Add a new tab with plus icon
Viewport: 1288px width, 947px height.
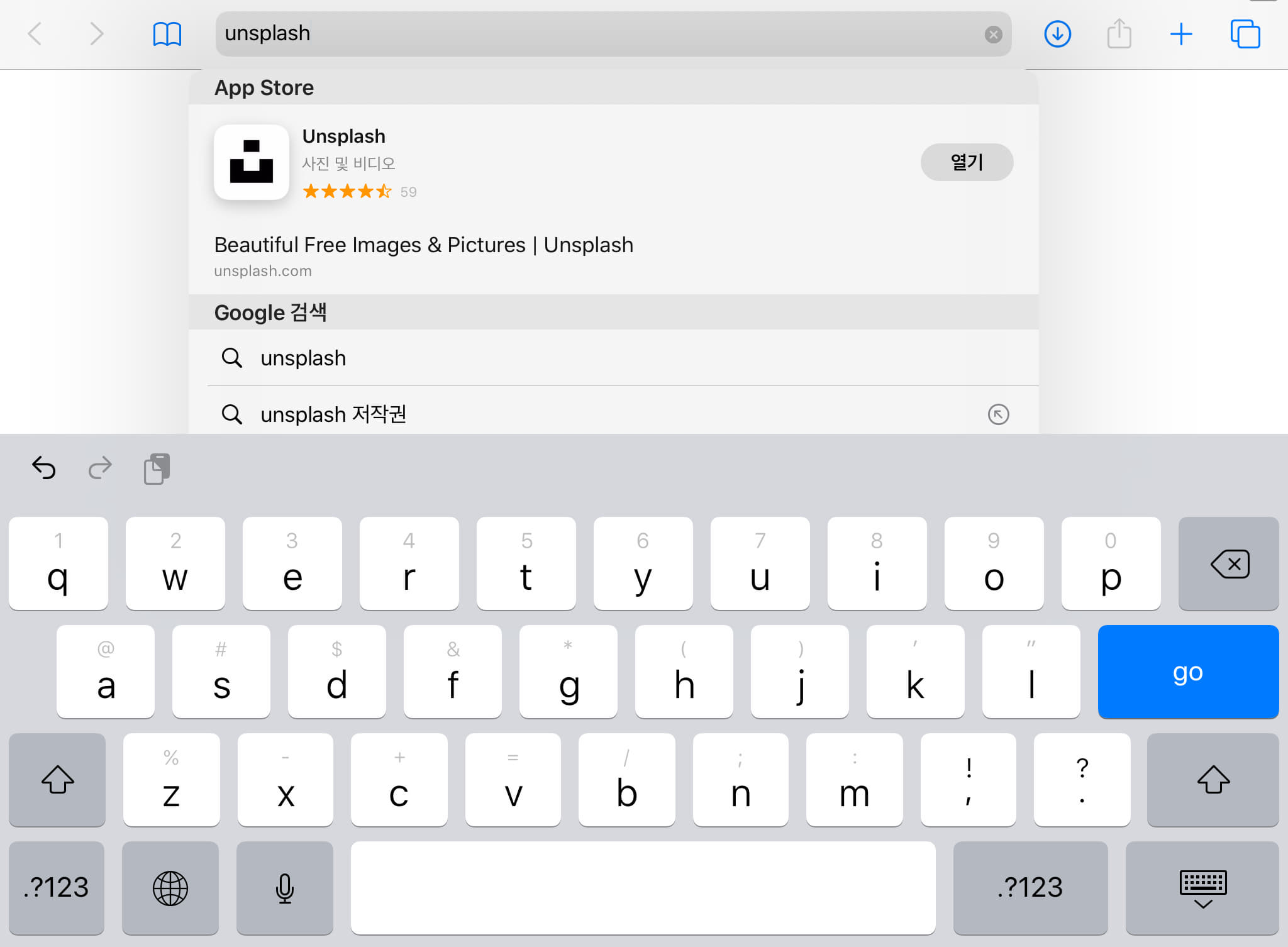pyautogui.click(x=1180, y=34)
